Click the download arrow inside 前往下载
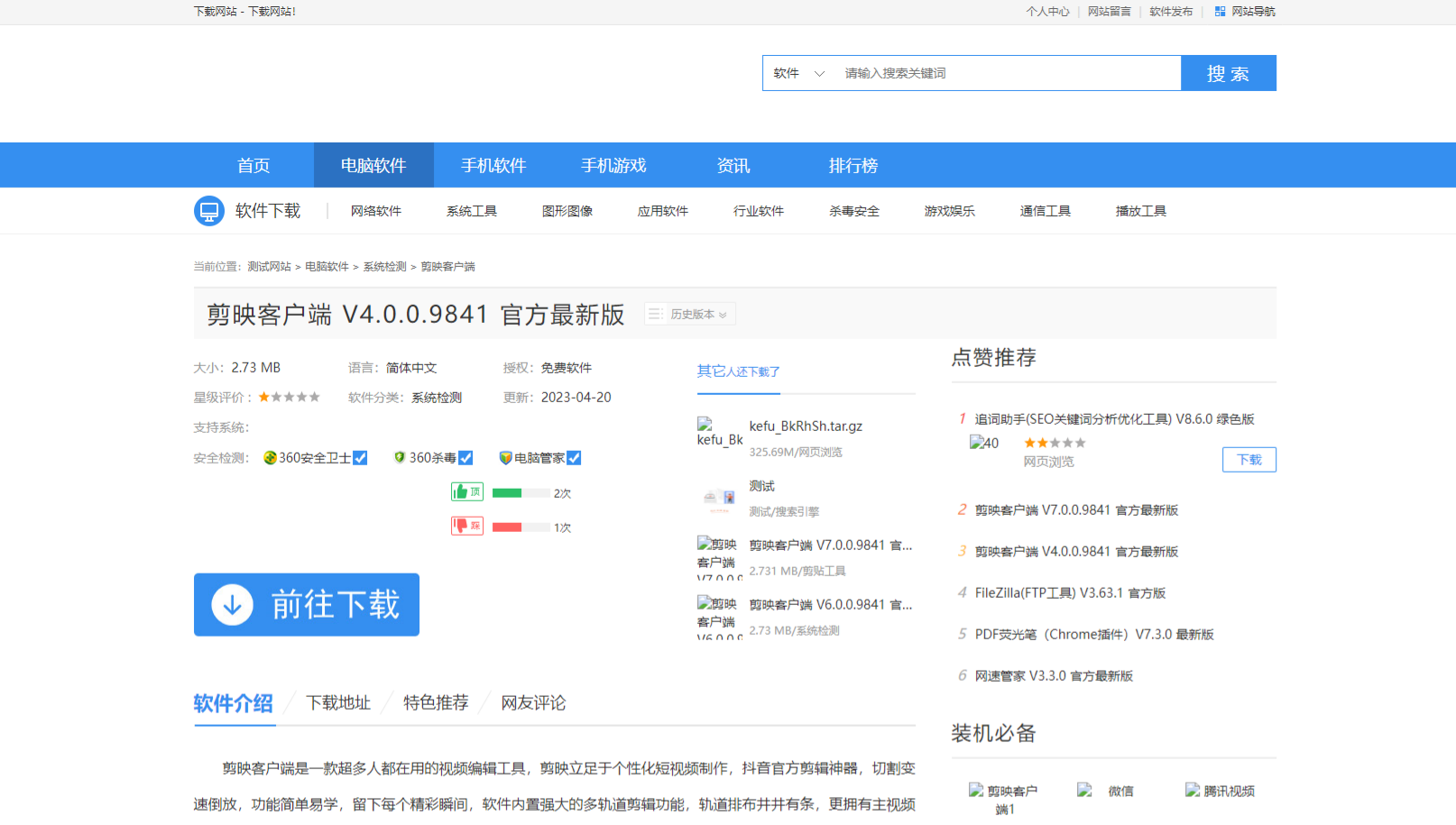 coord(231,605)
